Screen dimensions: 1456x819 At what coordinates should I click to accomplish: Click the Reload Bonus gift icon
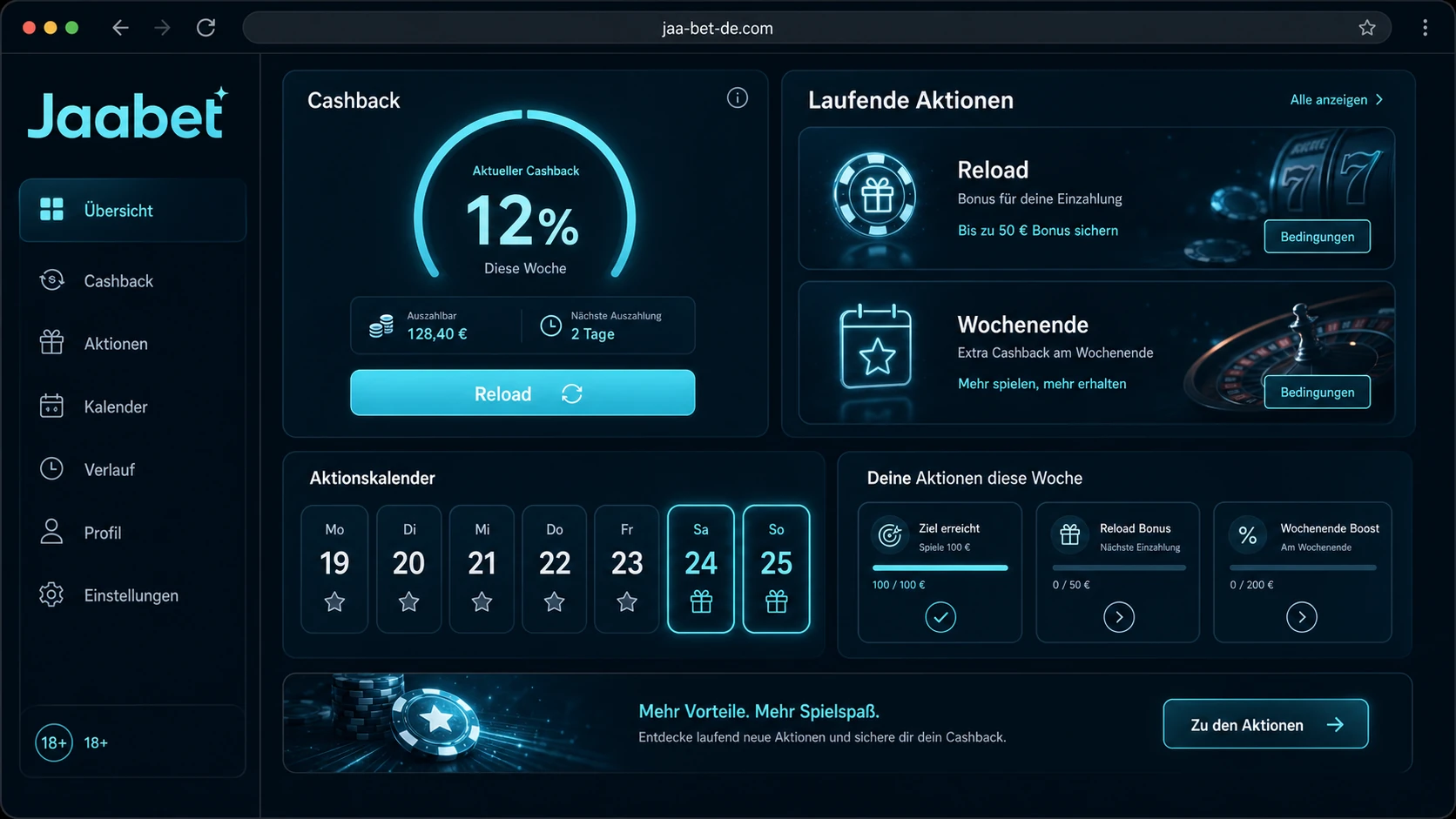[1069, 535]
